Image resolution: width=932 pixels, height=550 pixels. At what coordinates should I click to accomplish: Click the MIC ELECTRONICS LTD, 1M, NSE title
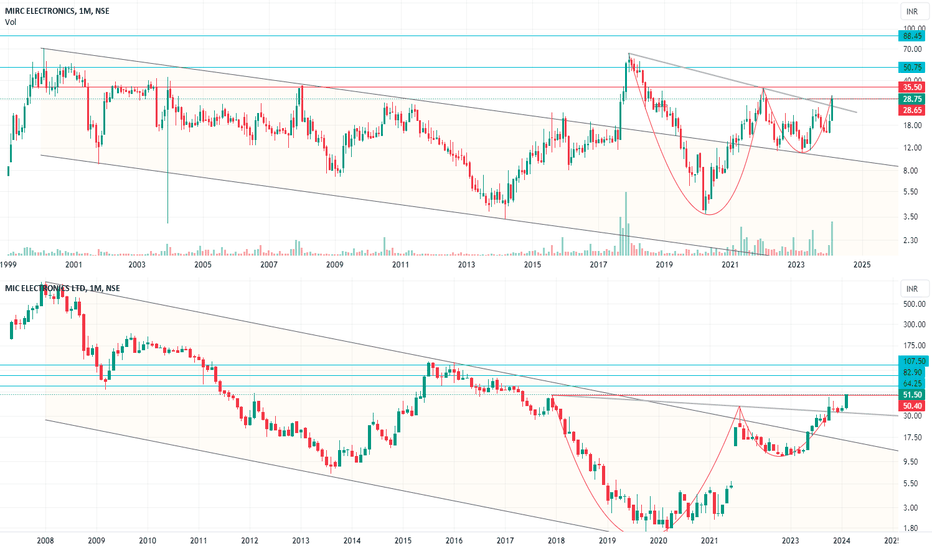click(x=62, y=288)
